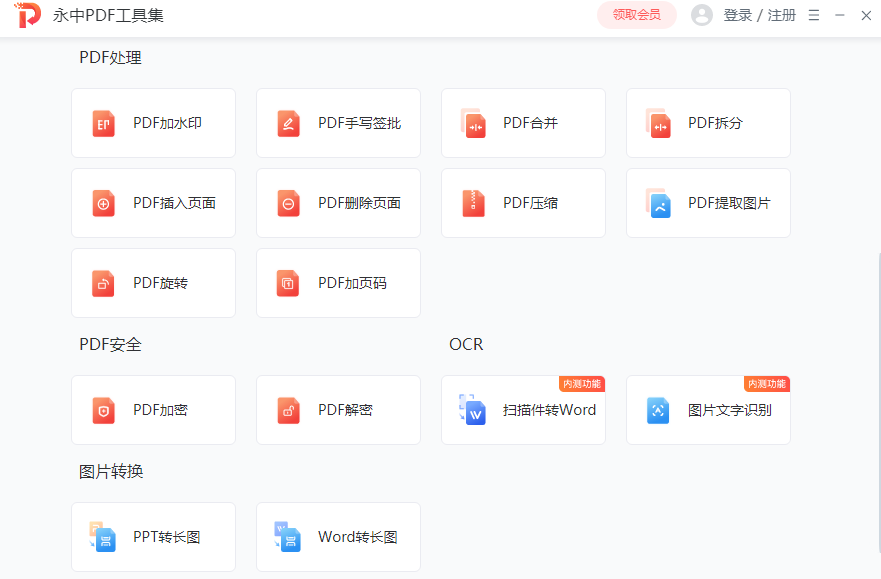Viewport: 881px width, 579px height.
Task: Click the PDF加页码 label text
Action: pos(352,284)
